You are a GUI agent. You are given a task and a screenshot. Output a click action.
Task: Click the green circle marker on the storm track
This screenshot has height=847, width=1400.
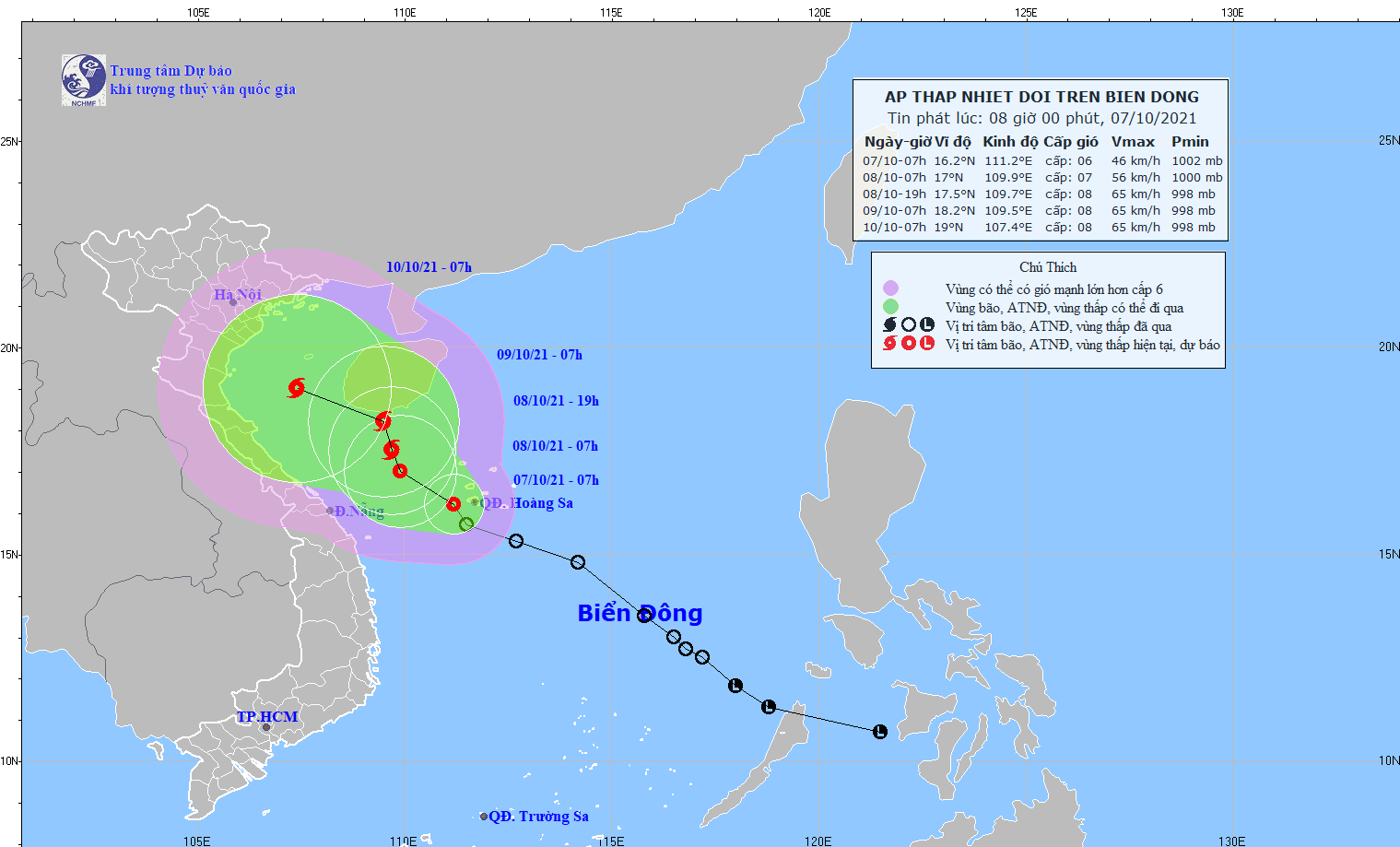[x=466, y=524]
